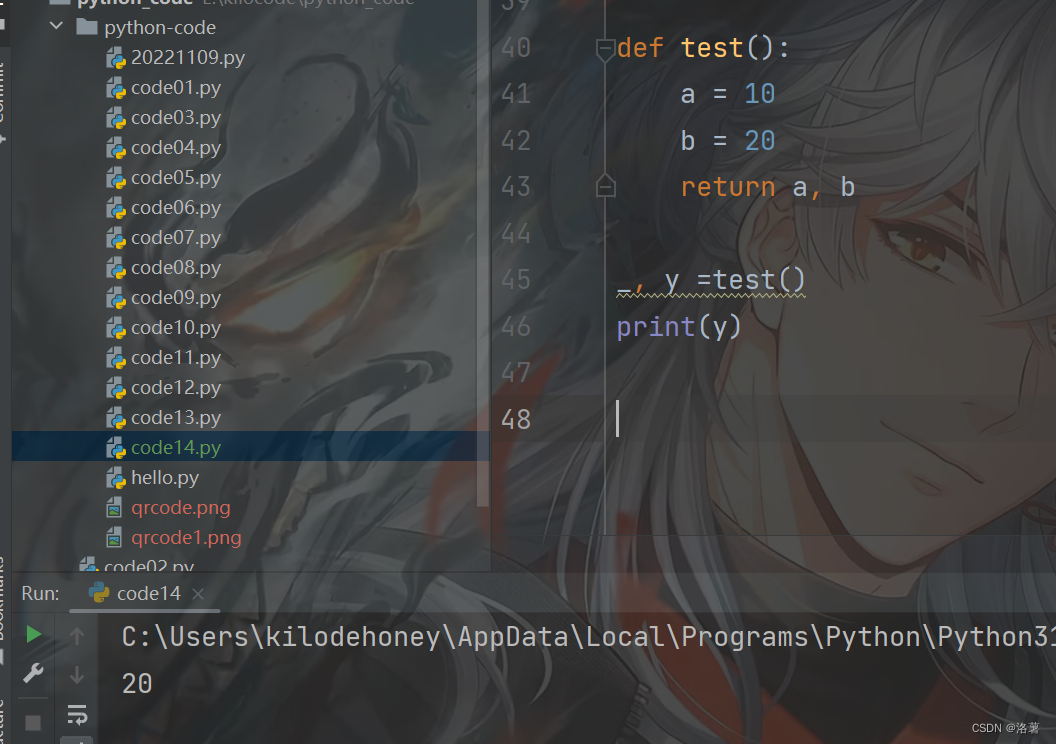Select the python-code folder
The width and height of the screenshot is (1056, 744).
160,28
